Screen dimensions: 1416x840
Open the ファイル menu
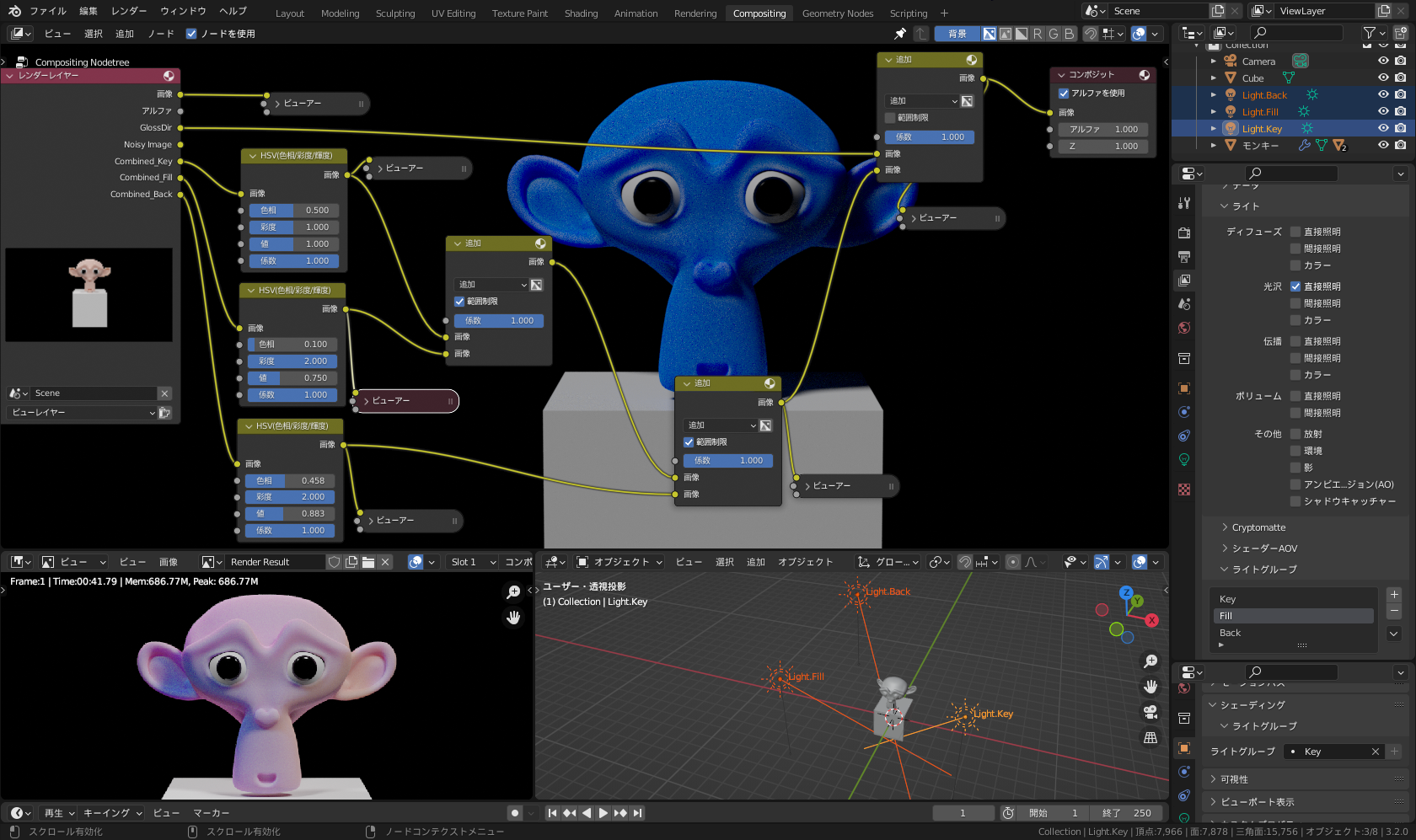click(x=48, y=12)
